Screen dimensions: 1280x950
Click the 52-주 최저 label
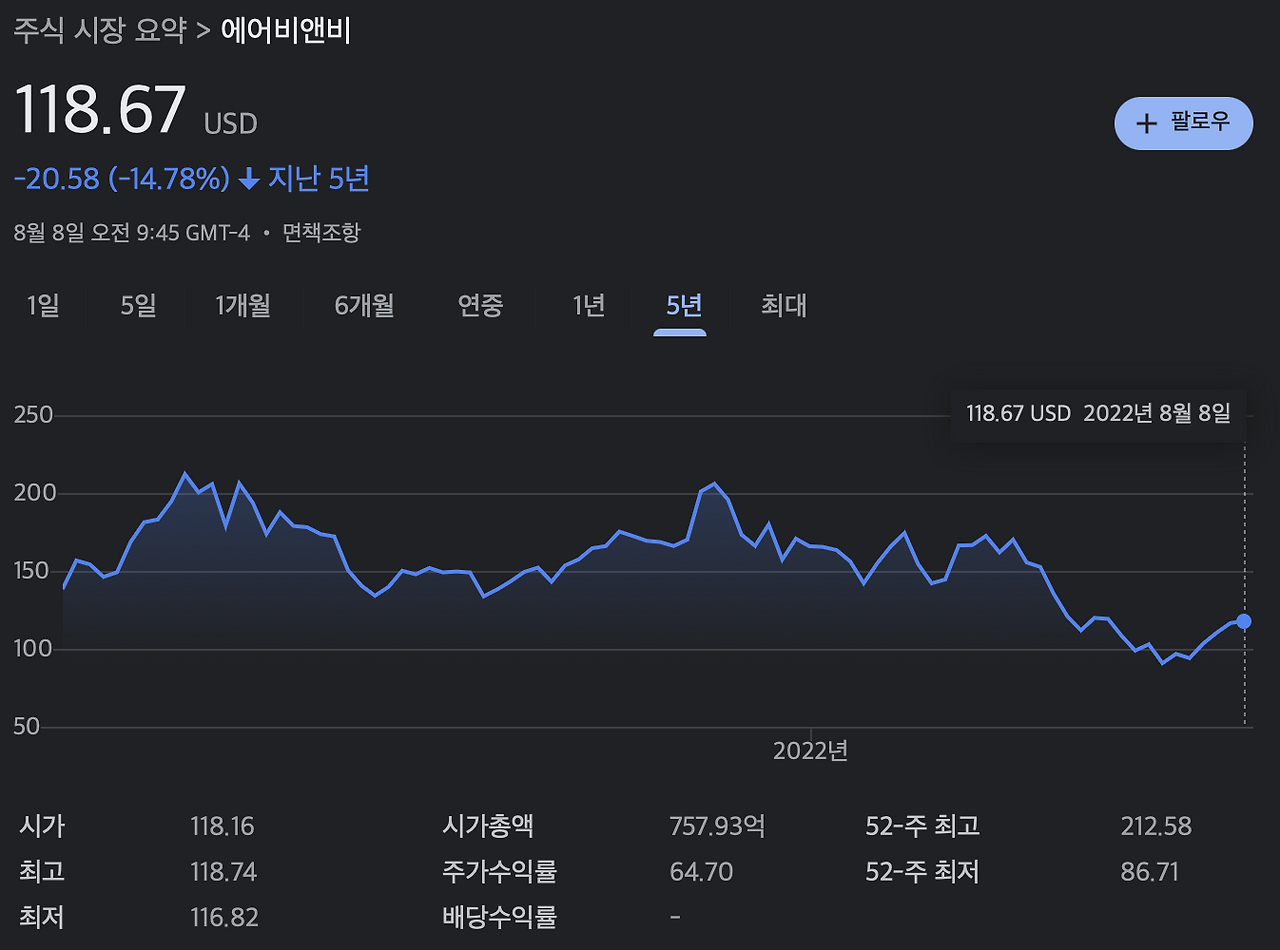click(922, 872)
